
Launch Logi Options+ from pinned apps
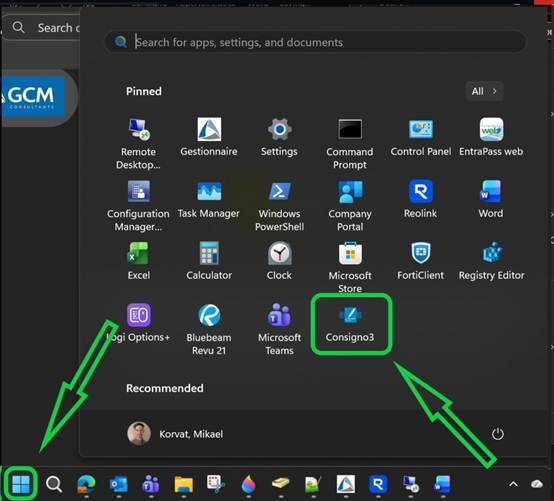click(138, 323)
